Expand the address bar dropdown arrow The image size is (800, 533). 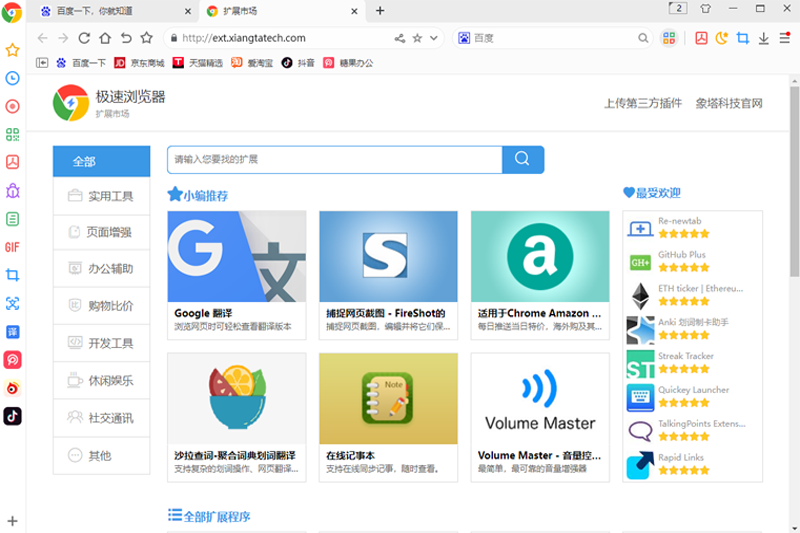(x=435, y=38)
